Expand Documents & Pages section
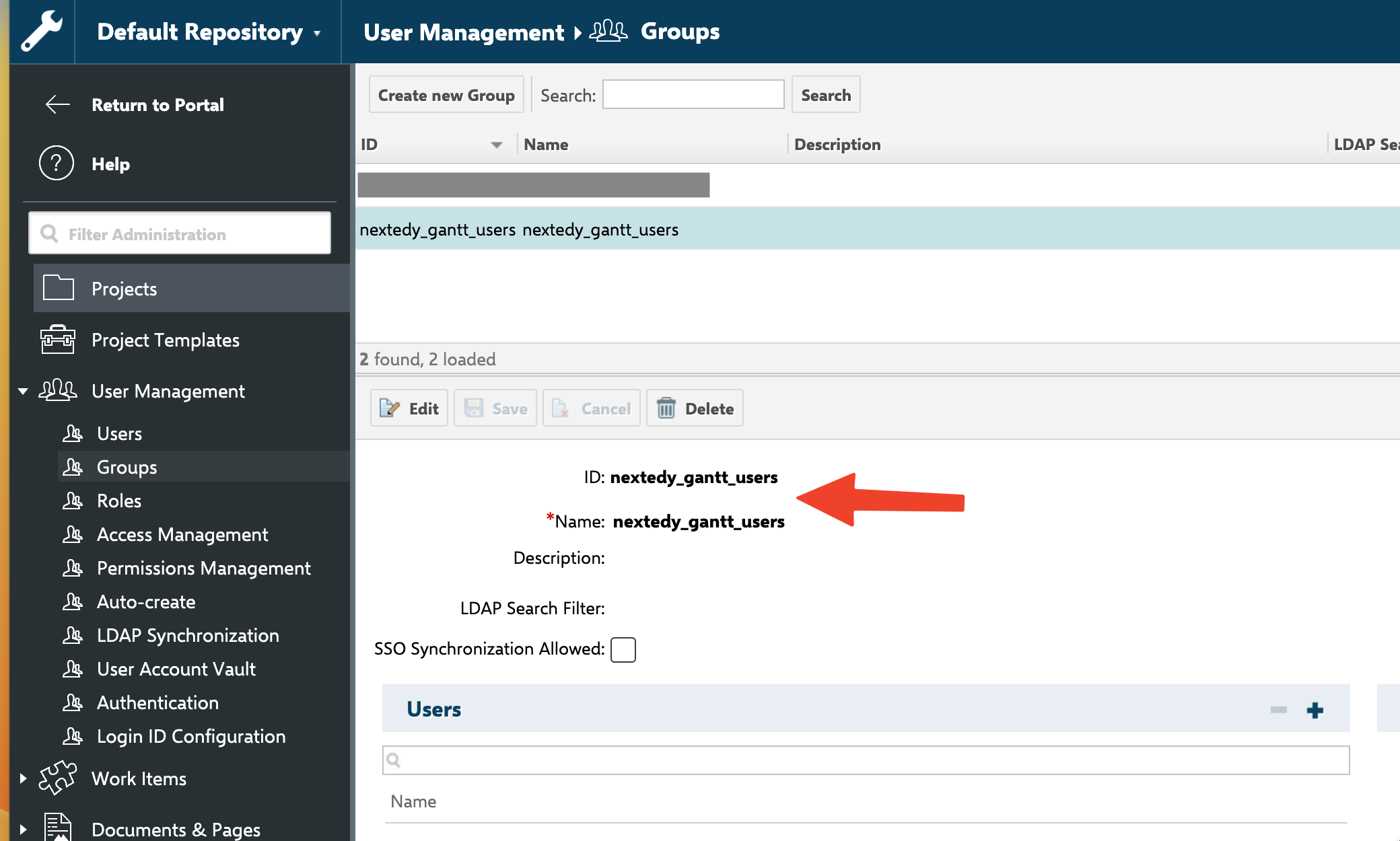Screen dimensions: 1400x841 (x=23, y=829)
